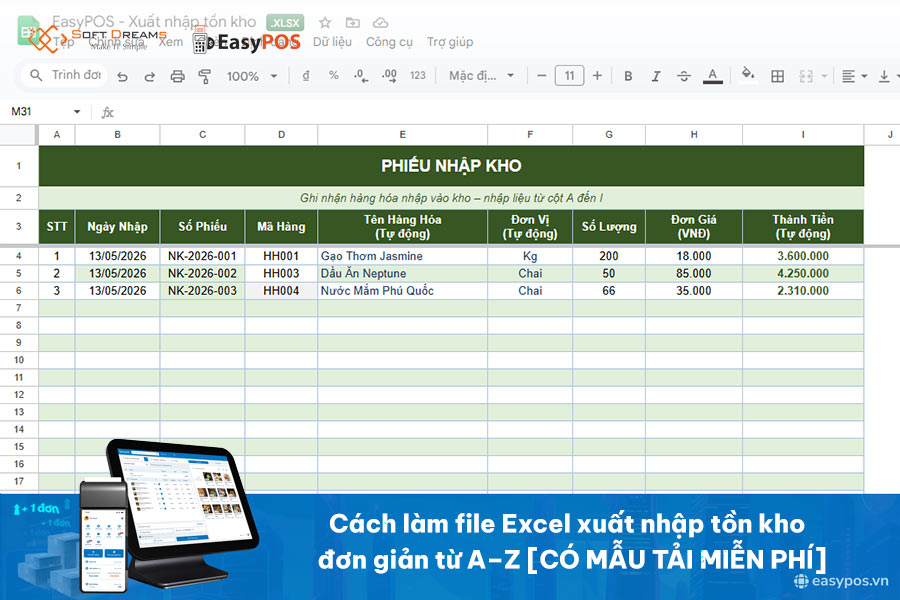
Task: Click the Mã Hàng header cell
Action: pyautogui.click(x=281, y=227)
